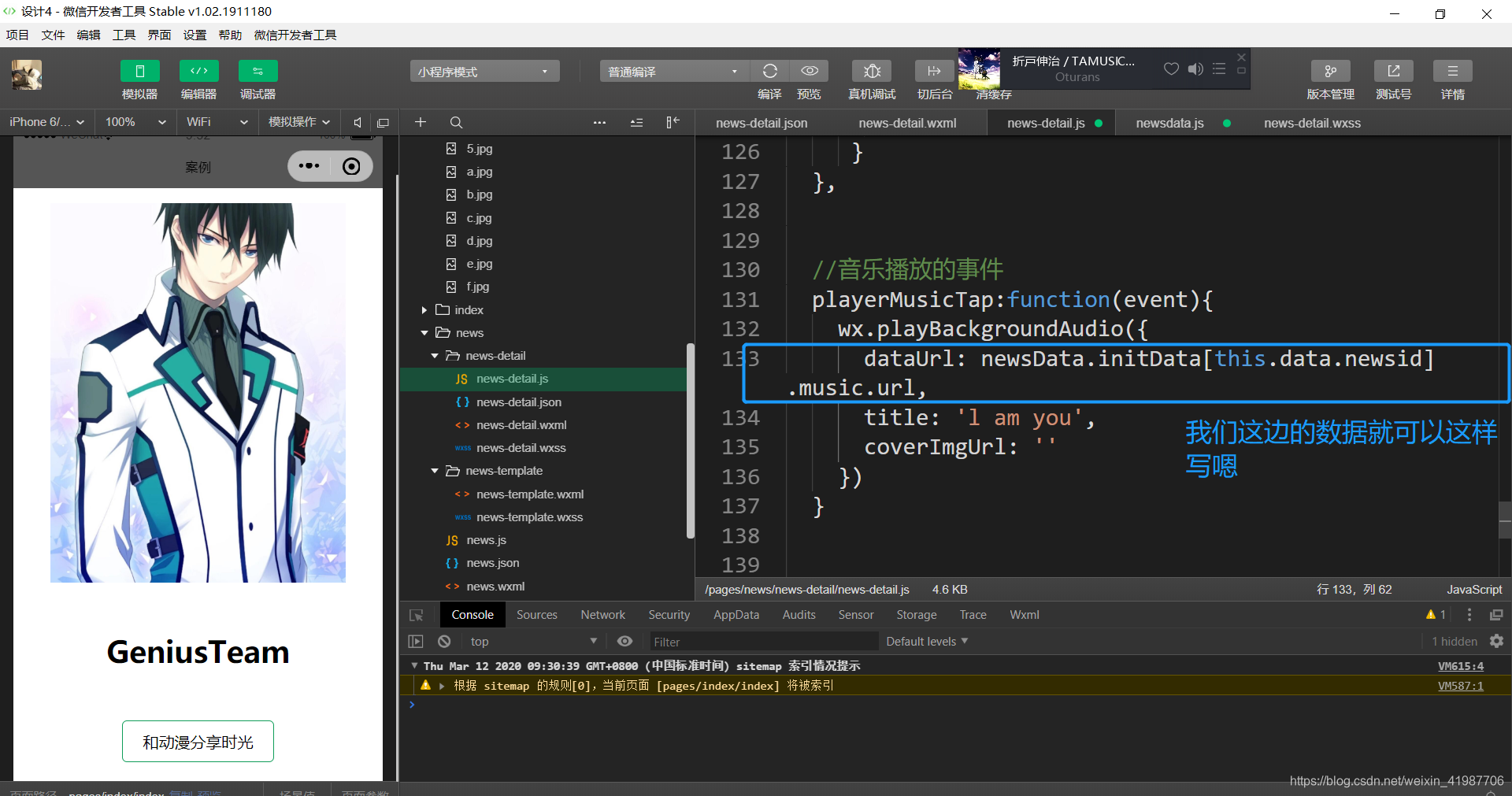Viewport: 1512px width, 796px height.
Task: Open news-template.wxss file
Action: pyautogui.click(x=528, y=516)
